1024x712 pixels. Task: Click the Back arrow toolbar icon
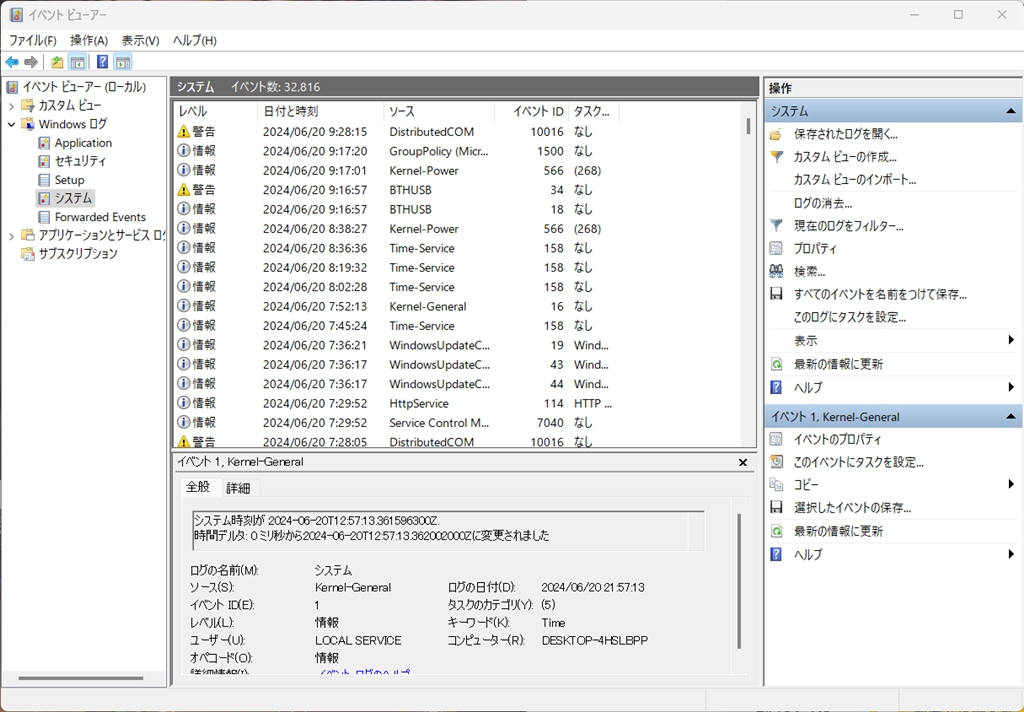[x=12, y=62]
